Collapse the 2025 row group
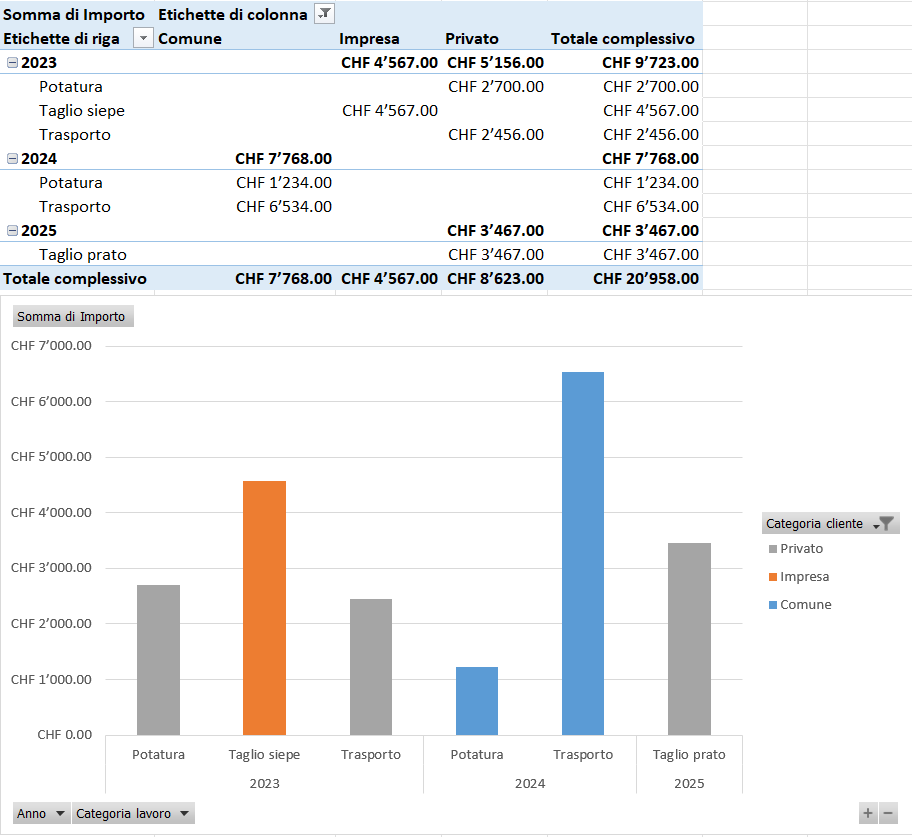 pyautogui.click(x=12, y=231)
